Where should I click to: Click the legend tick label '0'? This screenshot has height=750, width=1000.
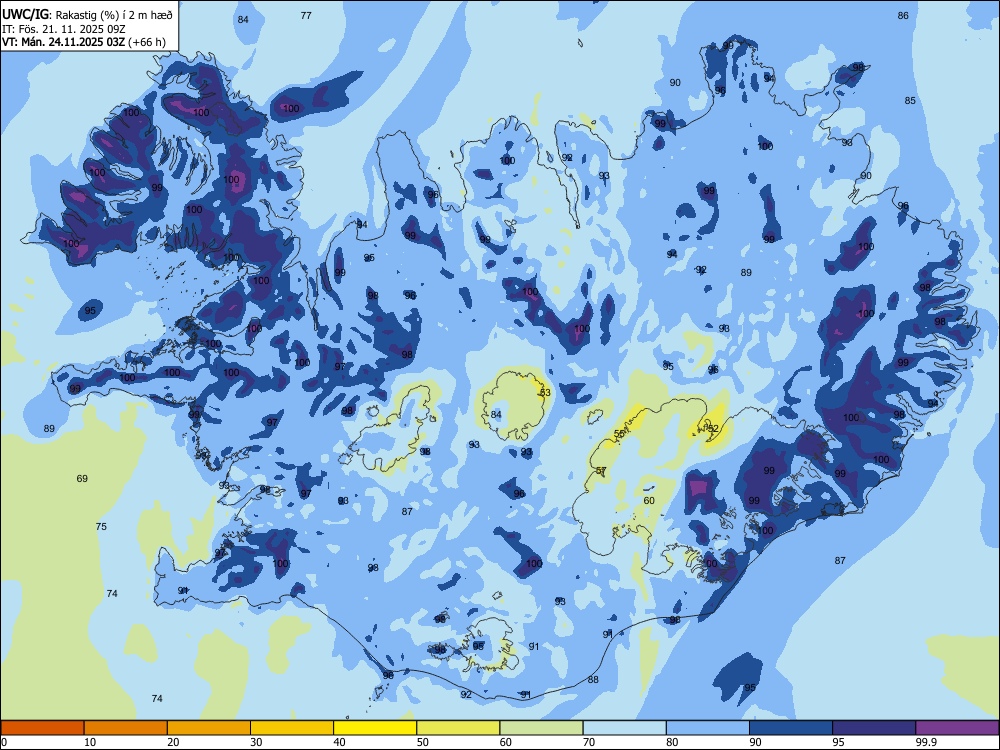click(4, 742)
